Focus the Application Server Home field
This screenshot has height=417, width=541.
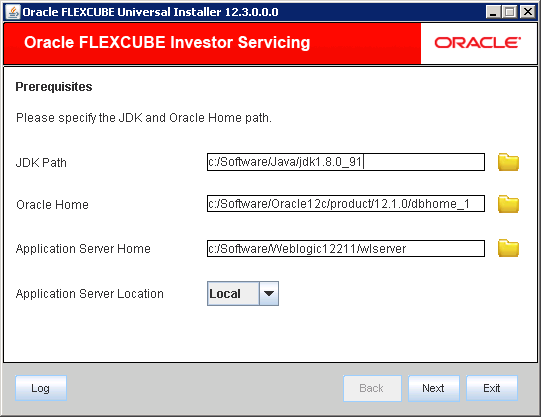pos(346,249)
